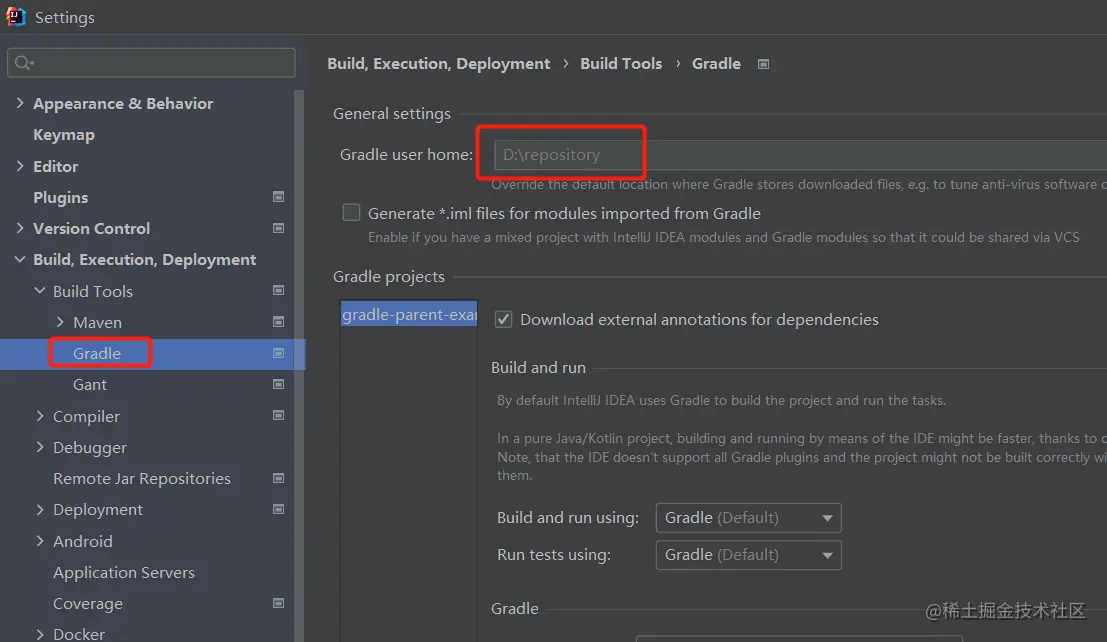The width and height of the screenshot is (1107, 642).
Task: Click the IntelliJ IDEA logo in title bar
Action: [x=16, y=16]
